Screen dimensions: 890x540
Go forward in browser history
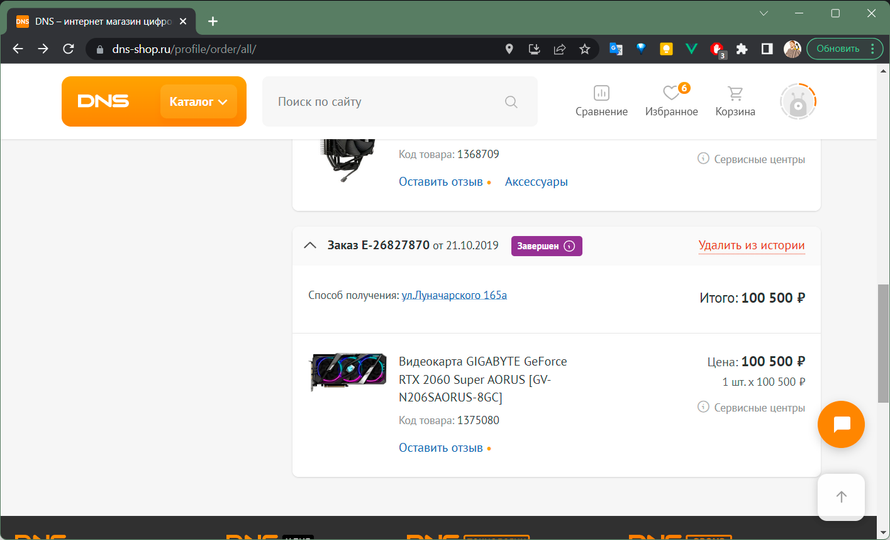43,49
